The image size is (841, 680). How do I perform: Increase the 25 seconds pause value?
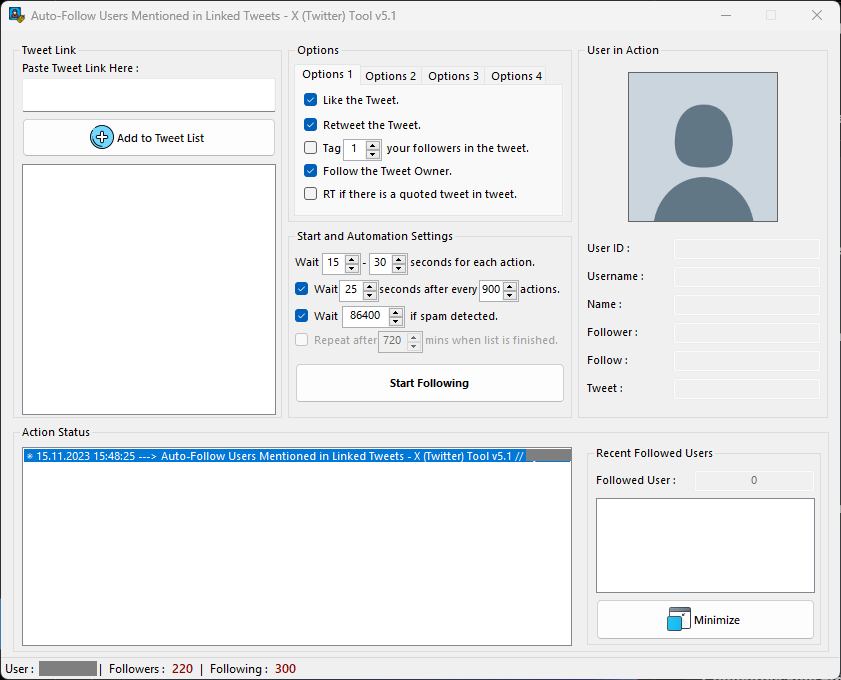370,285
